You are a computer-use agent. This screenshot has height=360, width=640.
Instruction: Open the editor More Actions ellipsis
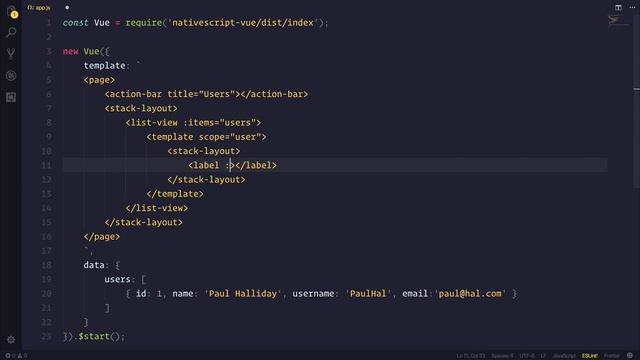point(632,7)
